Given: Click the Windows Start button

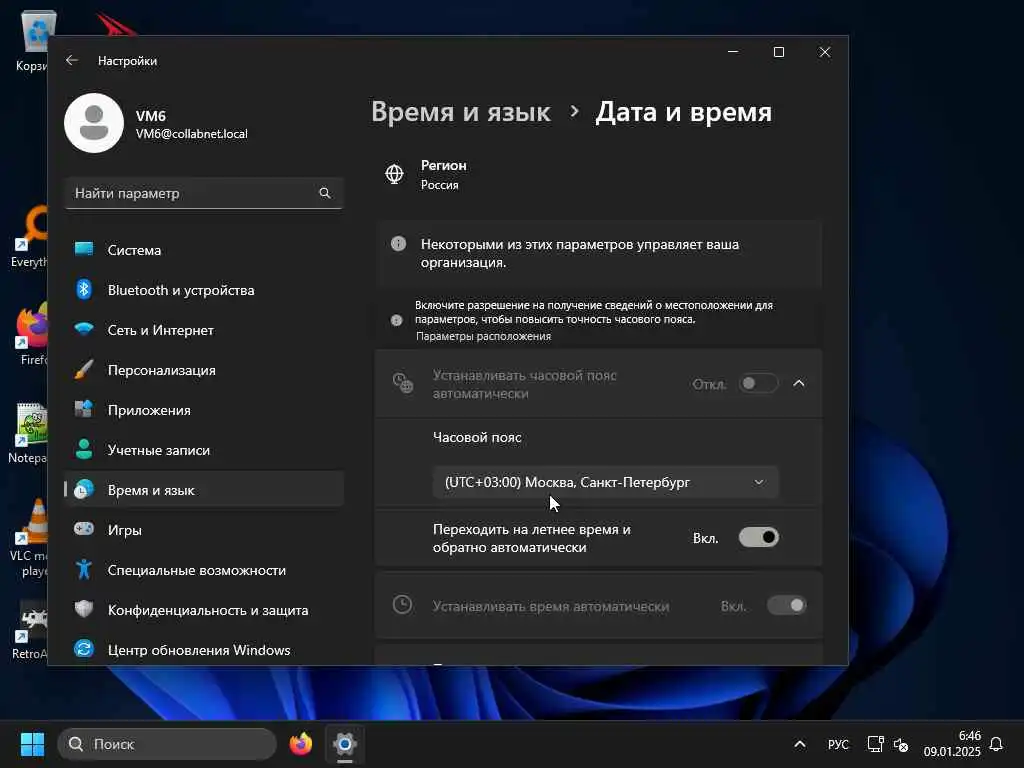Looking at the screenshot, I should tap(32, 744).
